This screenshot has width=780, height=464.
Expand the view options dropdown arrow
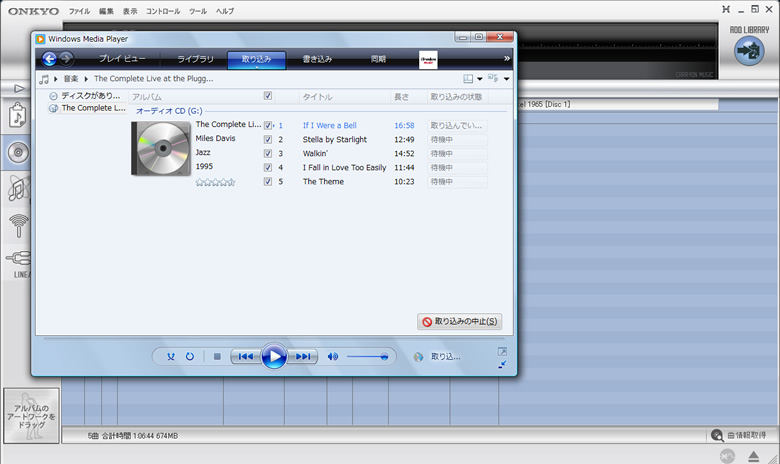506,79
